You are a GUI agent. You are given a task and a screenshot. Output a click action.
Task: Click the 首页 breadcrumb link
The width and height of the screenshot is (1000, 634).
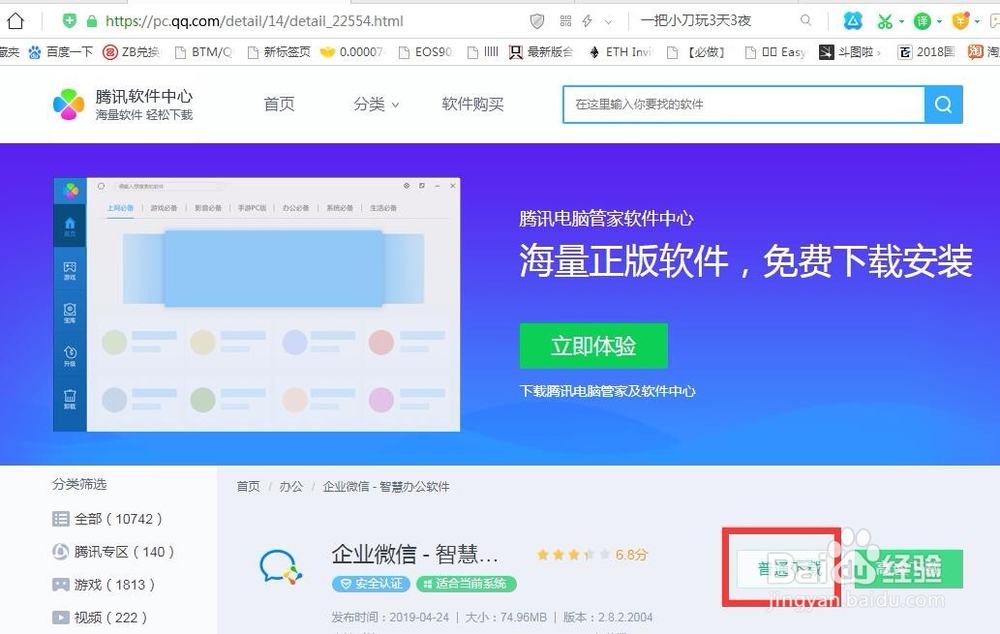tap(248, 487)
